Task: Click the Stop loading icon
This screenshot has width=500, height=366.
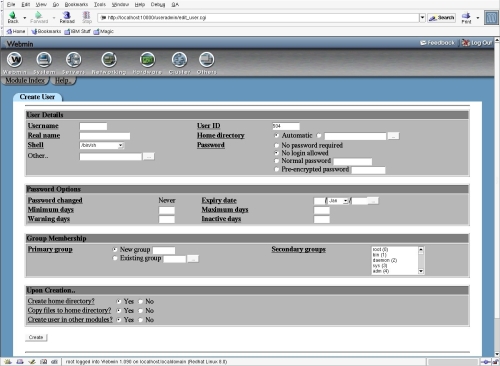Action: pyautogui.click(x=87, y=15)
